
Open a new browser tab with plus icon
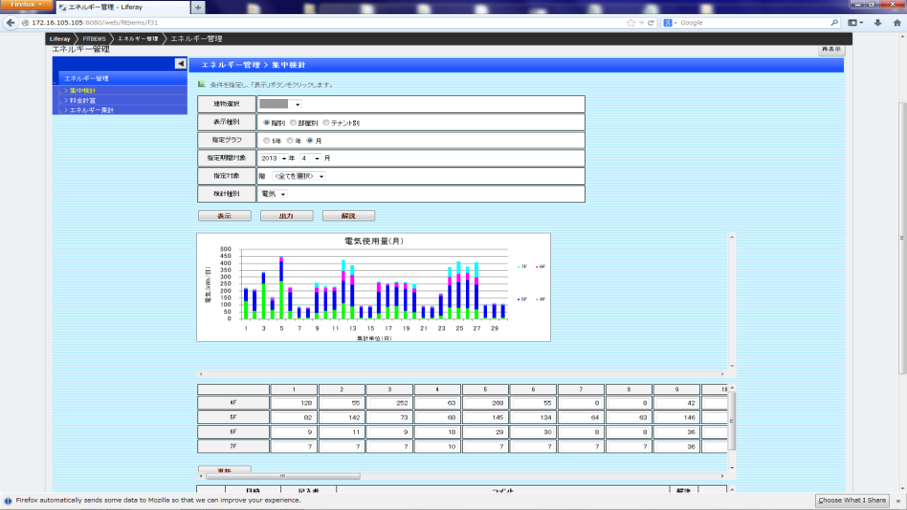pos(198,7)
